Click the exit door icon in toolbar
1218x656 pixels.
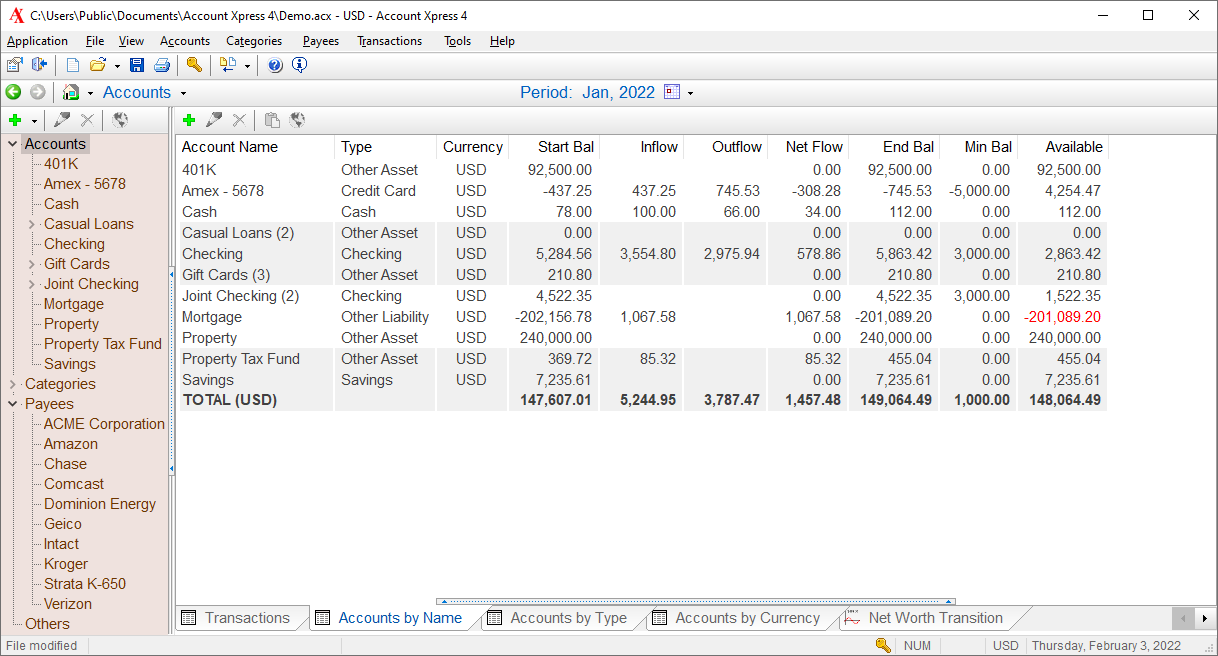(x=40, y=66)
